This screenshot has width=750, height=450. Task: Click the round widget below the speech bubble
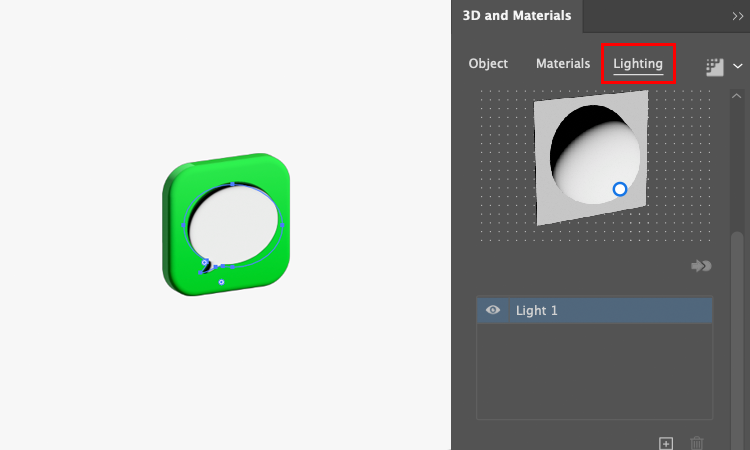pos(221,282)
